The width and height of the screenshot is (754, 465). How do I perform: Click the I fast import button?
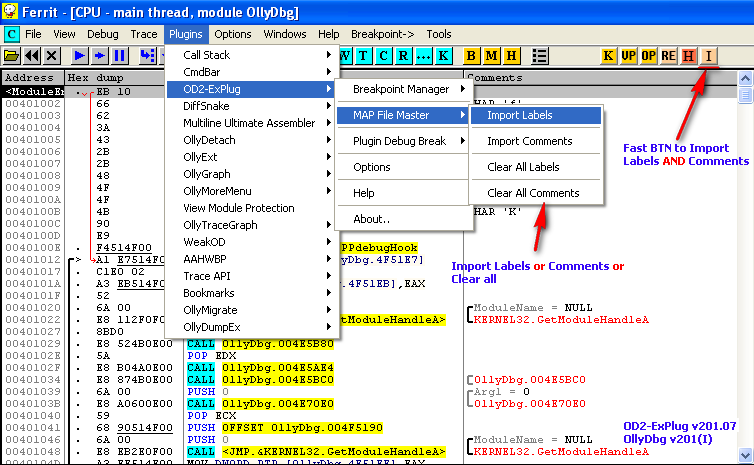pyautogui.click(x=708, y=56)
